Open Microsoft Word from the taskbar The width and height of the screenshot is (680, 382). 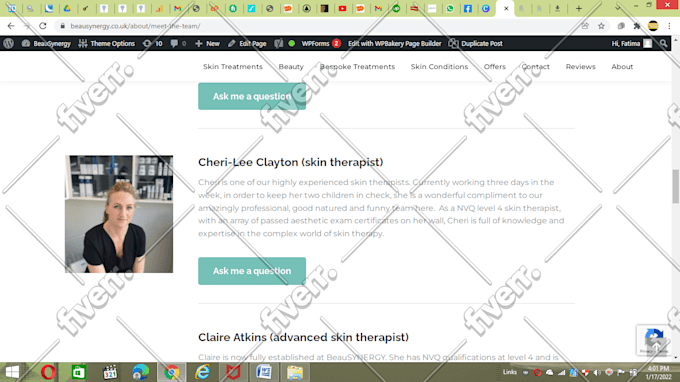[x=264, y=372]
